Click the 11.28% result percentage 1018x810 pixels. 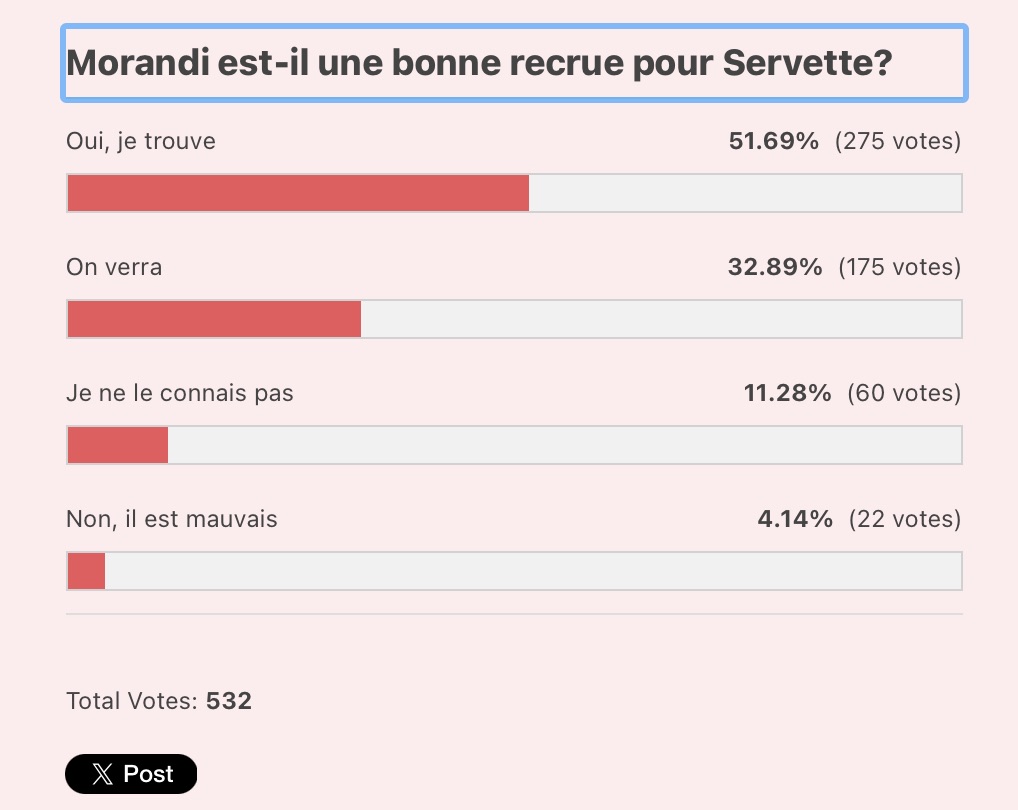pos(787,393)
